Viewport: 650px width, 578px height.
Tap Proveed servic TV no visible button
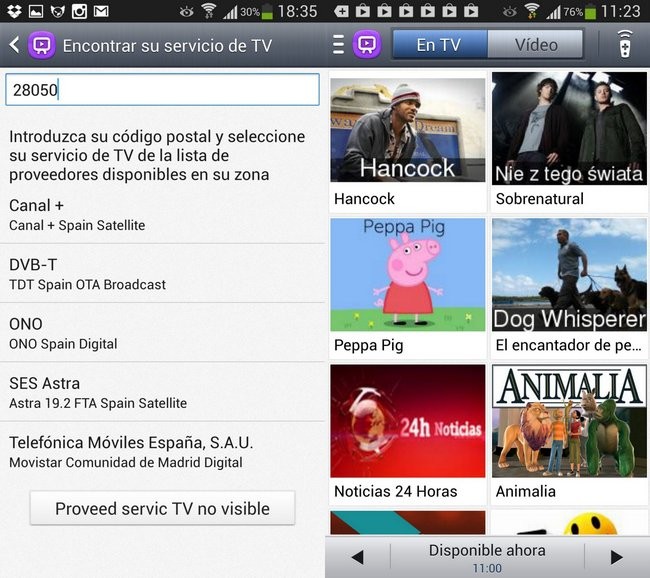tap(162, 508)
